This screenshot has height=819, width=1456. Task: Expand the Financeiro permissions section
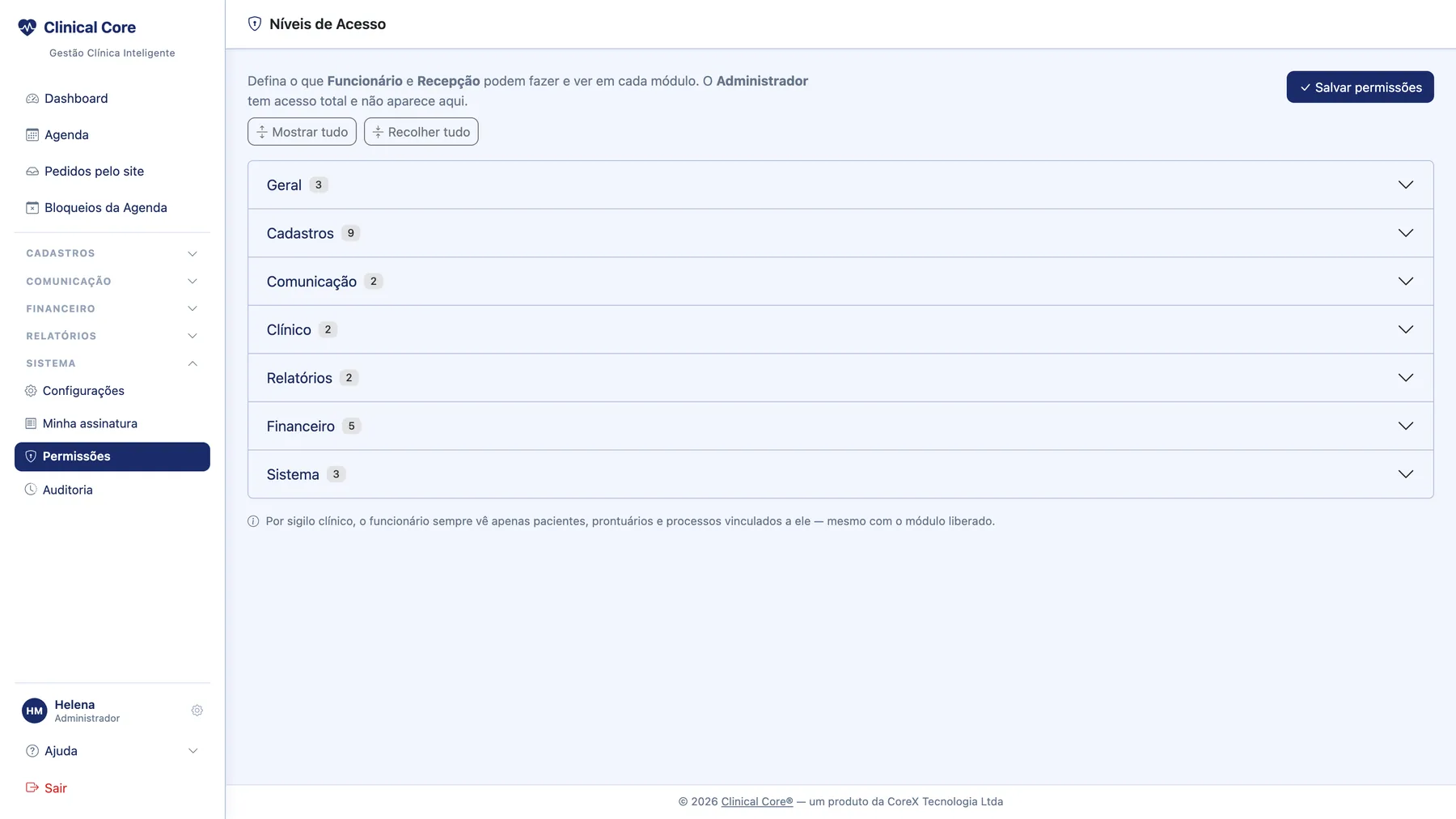tap(840, 426)
